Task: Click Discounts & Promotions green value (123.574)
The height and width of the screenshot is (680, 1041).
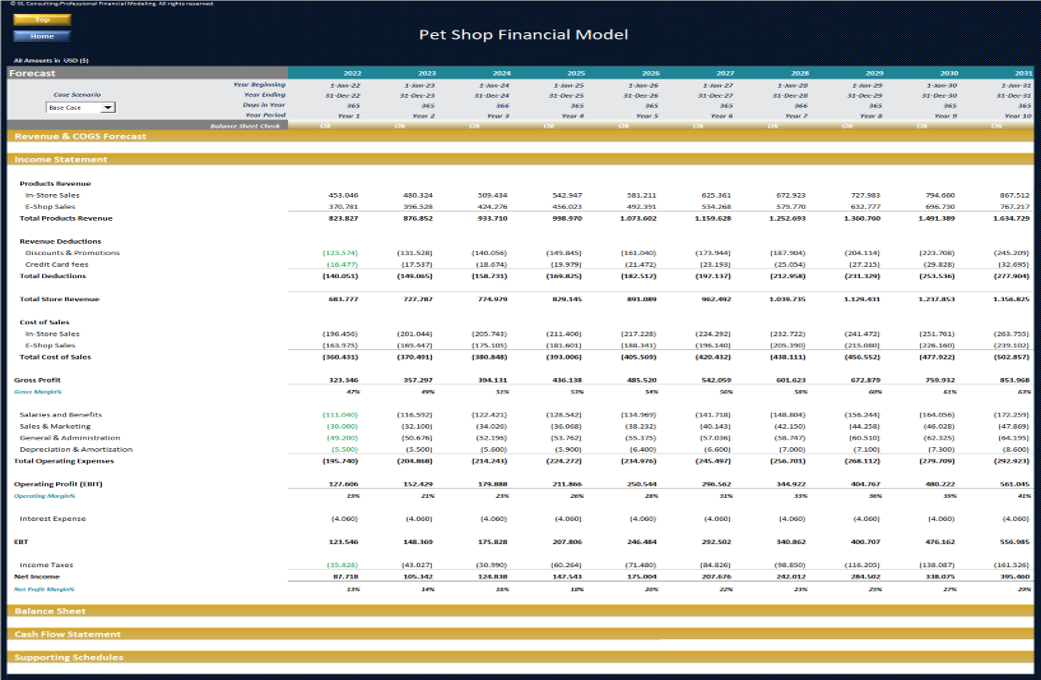Action: click(x=341, y=253)
